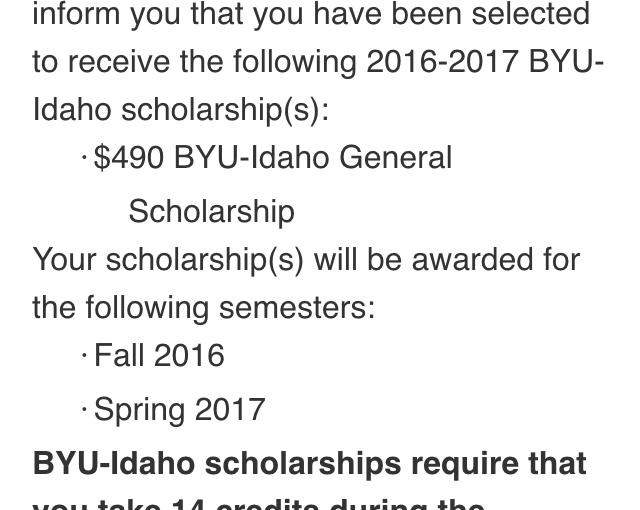Click the bullet before "$490 BYU-Idaho General"
The image size is (640, 510).
[x=84, y=157]
